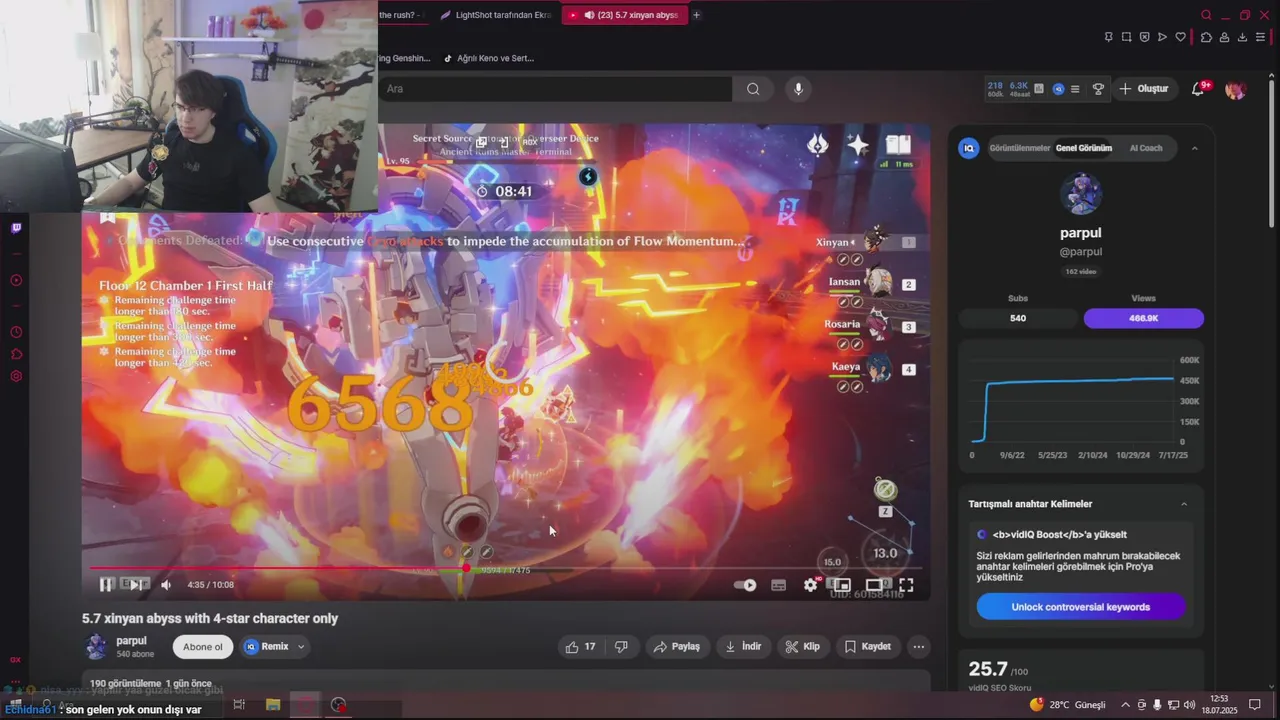Open video player settings gear

point(811,585)
